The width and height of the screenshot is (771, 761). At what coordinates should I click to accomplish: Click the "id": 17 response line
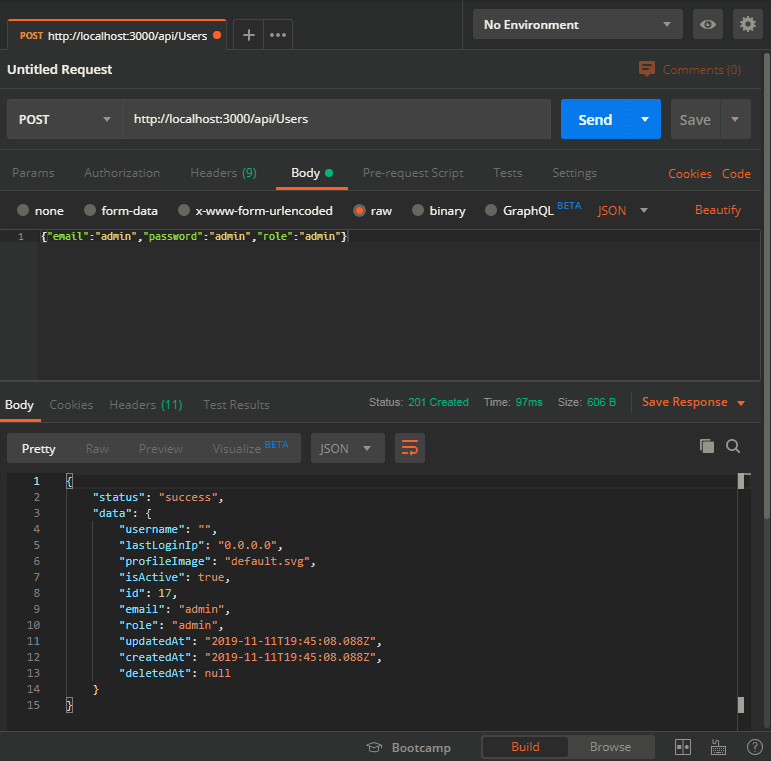tap(148, 593)
